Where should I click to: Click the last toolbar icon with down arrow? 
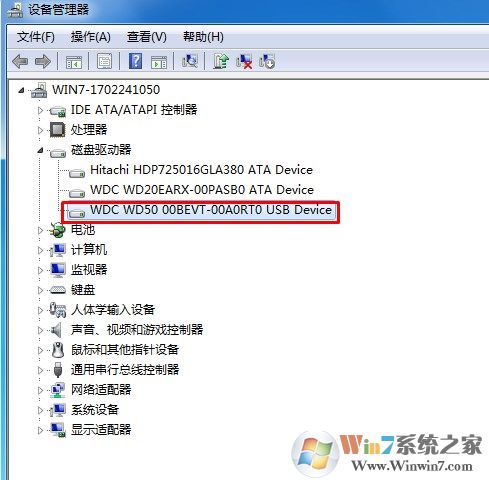point(267,61)
